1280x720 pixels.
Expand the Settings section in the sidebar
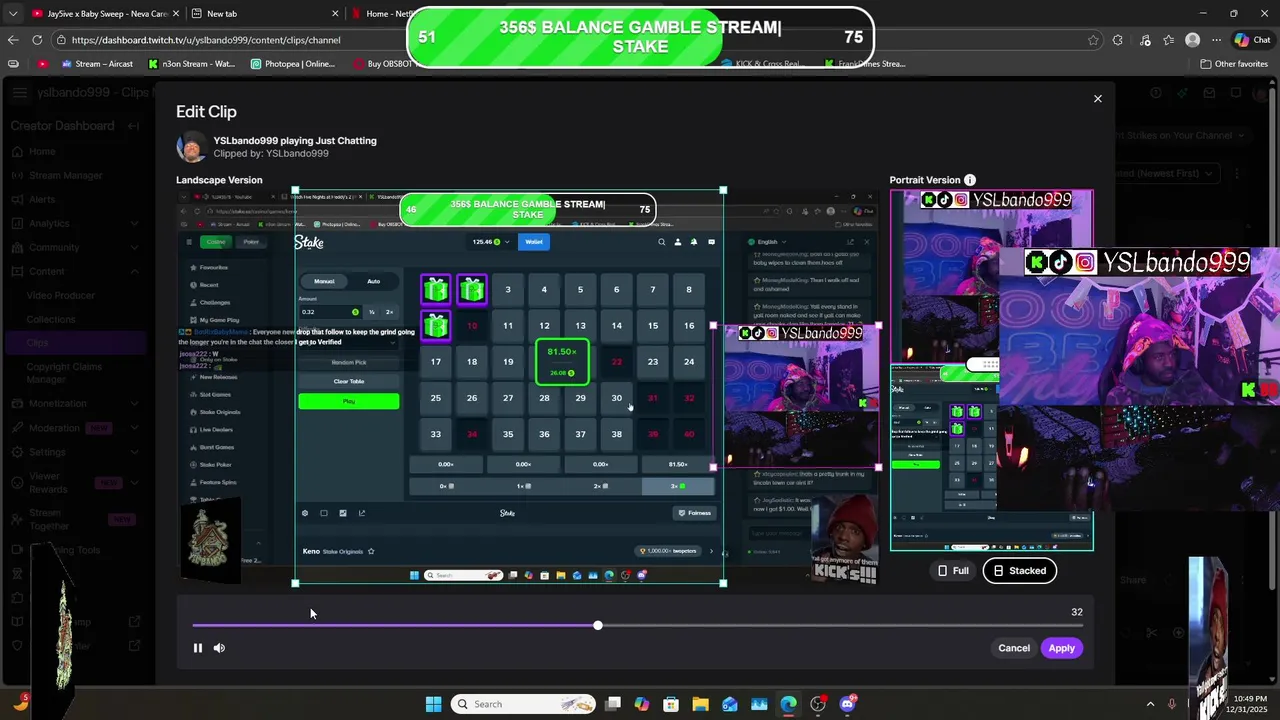pyautogui.click(x=134, y=452)
